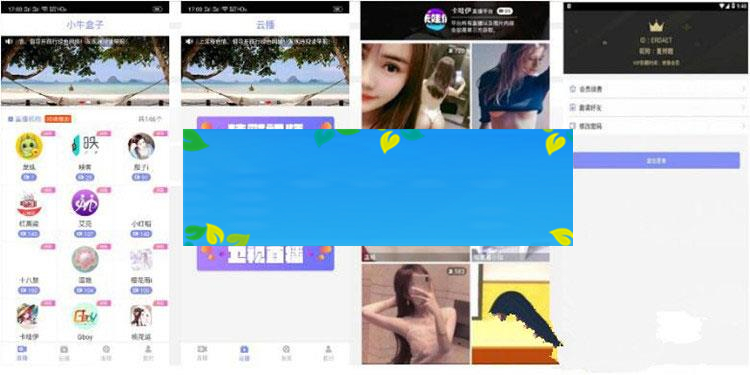Open the bottom-row dark-haired anime avatar
The width and height of the screenshot is (750, 375).
pos(141,316)
